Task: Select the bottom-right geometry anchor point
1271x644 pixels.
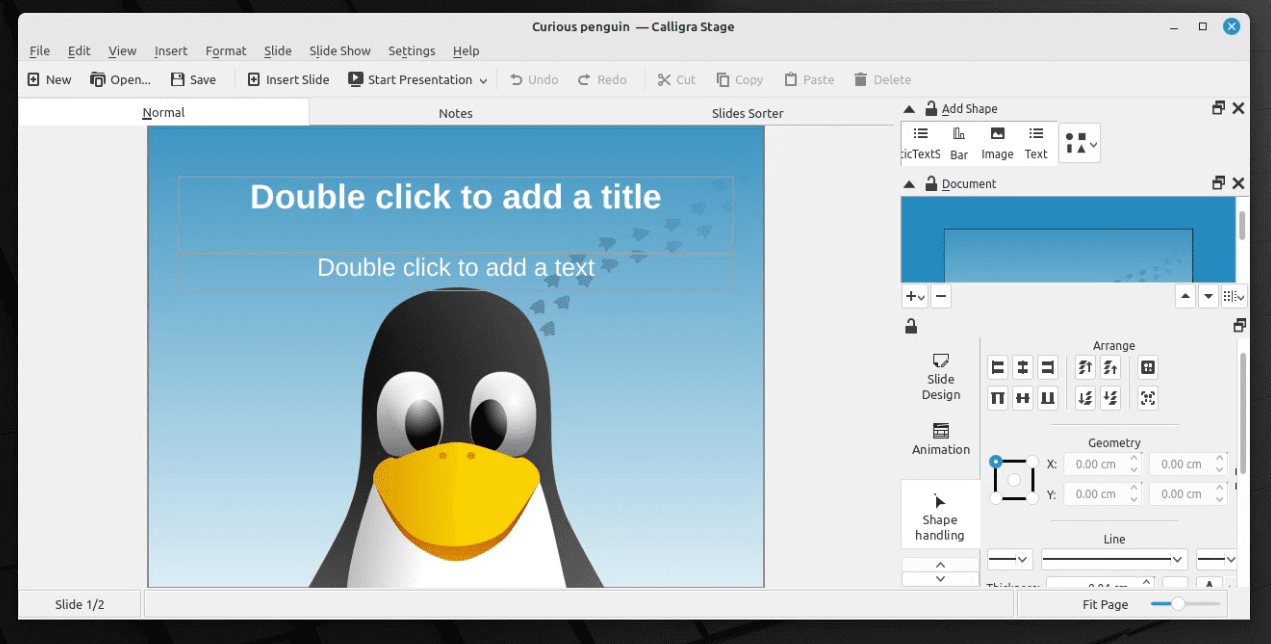Action: click(1032, 498)
